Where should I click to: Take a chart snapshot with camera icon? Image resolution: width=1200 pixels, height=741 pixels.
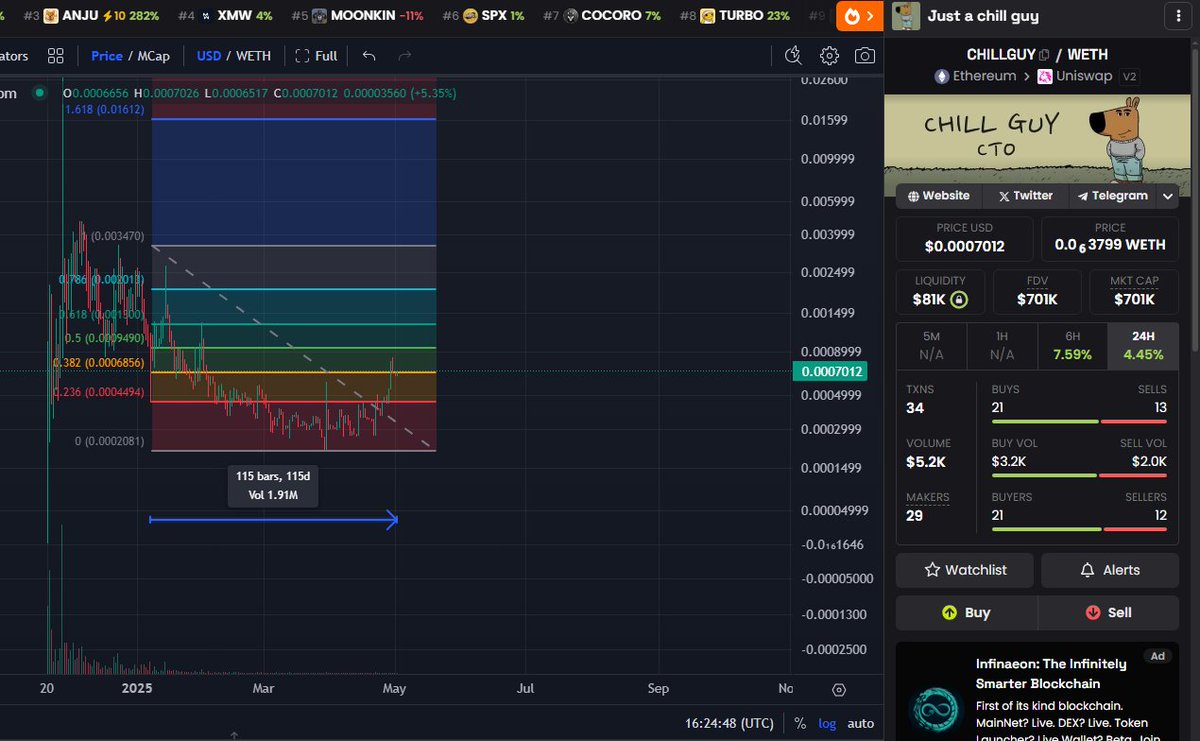(x=865, y=56)
